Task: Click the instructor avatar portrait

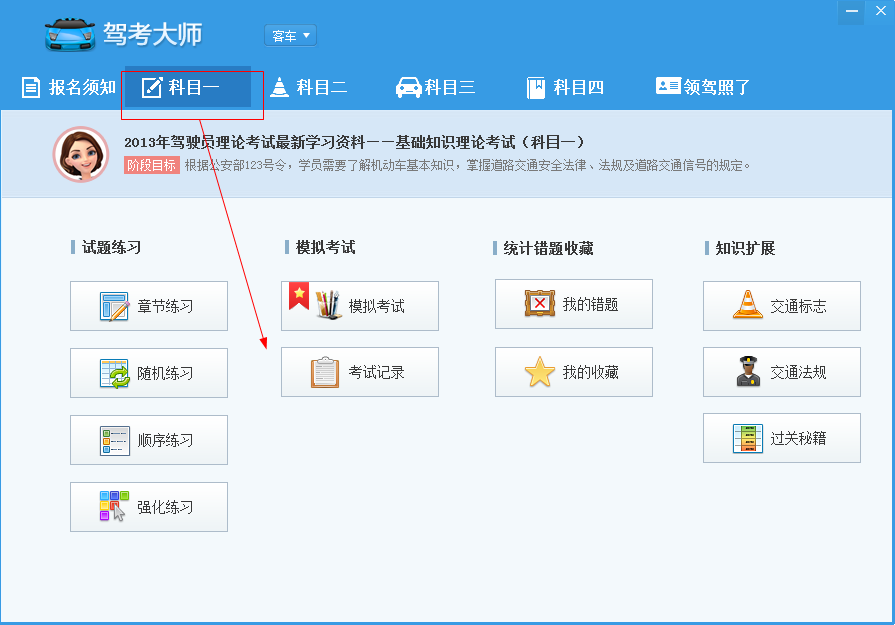Action: [x=79, y=156]
